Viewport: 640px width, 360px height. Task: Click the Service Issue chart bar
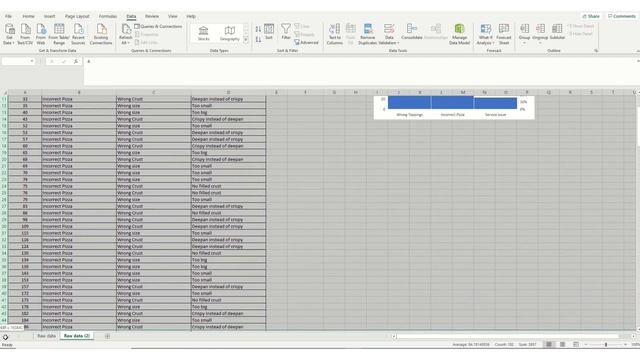click(495, 103)
